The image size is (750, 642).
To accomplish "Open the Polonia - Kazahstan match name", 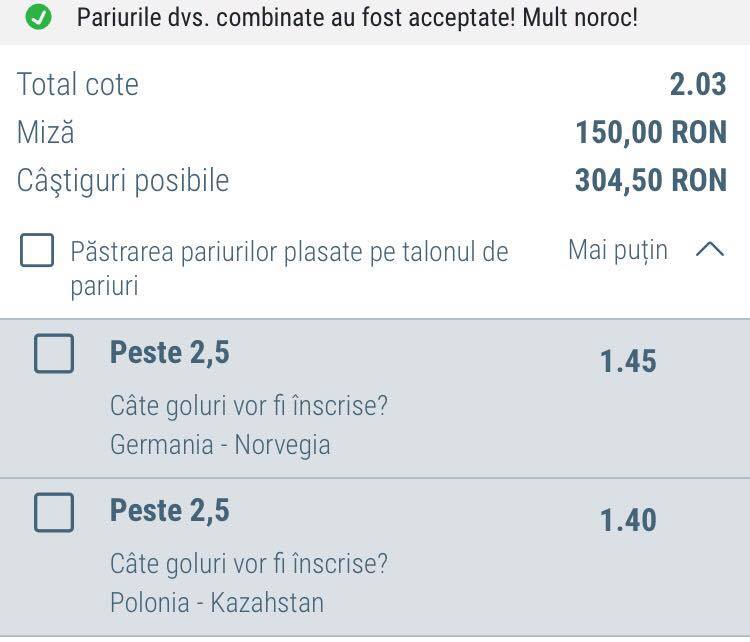I will click(x=217, y=603).
